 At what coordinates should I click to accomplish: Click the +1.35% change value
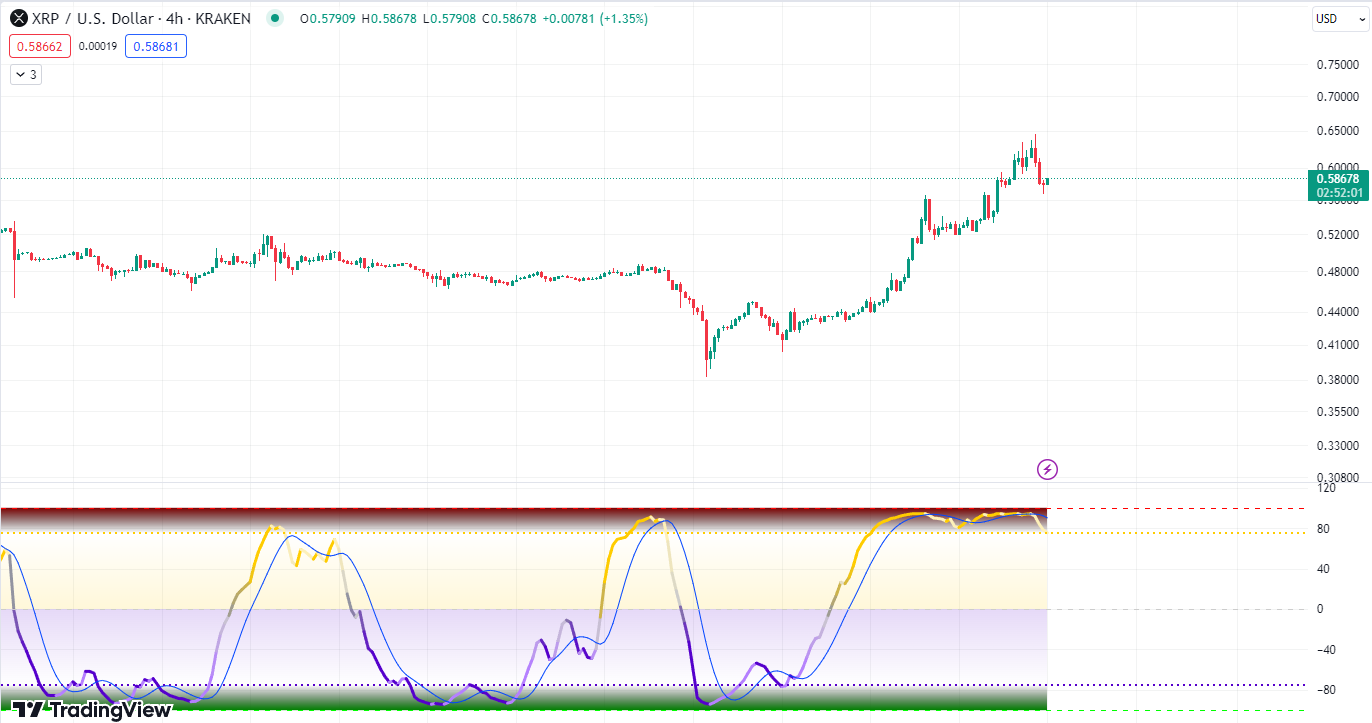(x=623, y=18)
